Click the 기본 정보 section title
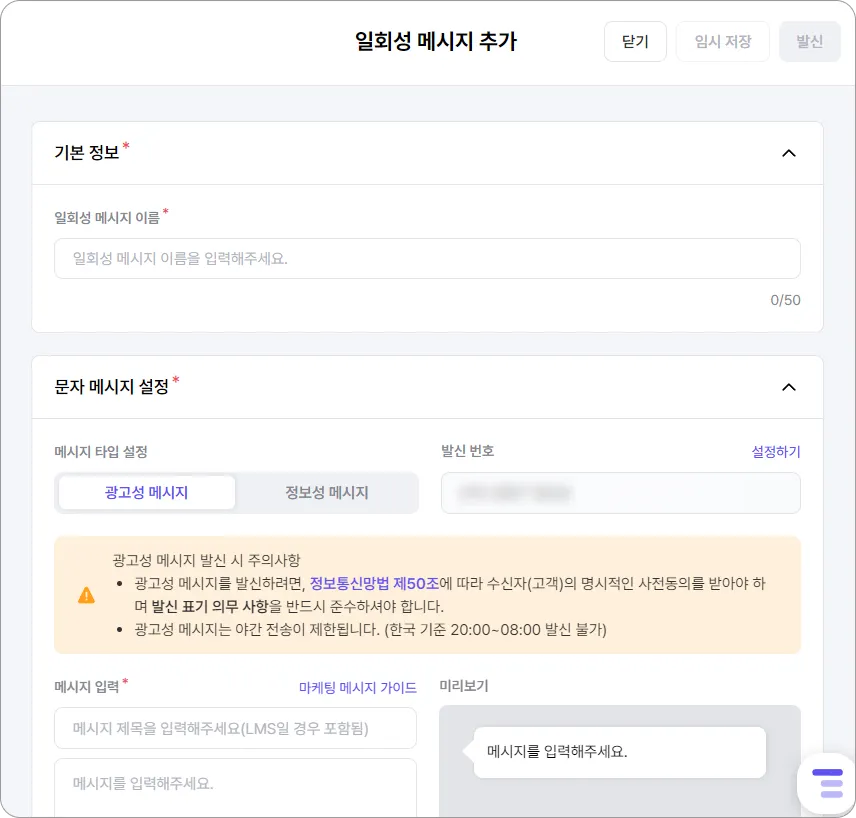The height and width of the screenshot is (818, 856). point(87,153)
